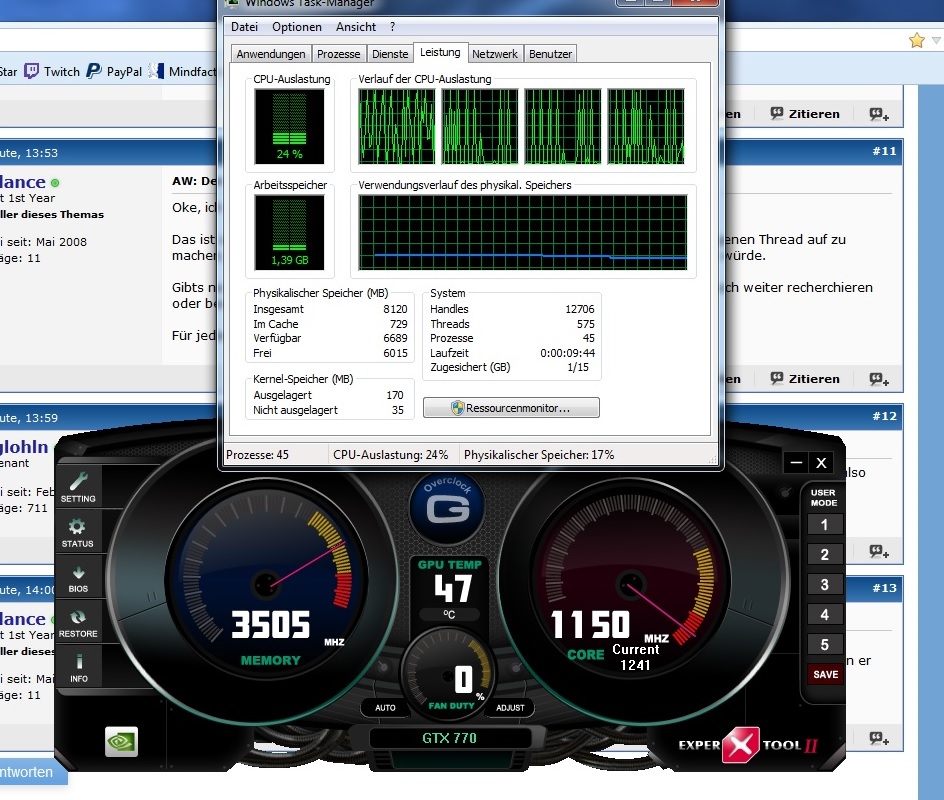Select user mode profile 1

[x=824, y=525]
